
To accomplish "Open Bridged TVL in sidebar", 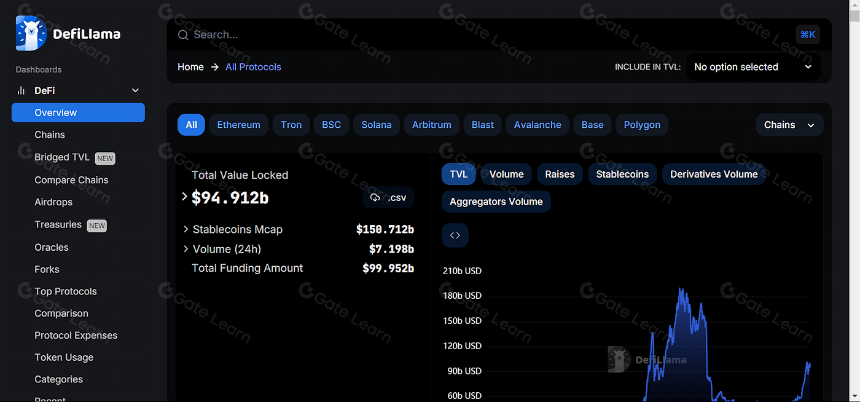I will (x=61, y=157).
